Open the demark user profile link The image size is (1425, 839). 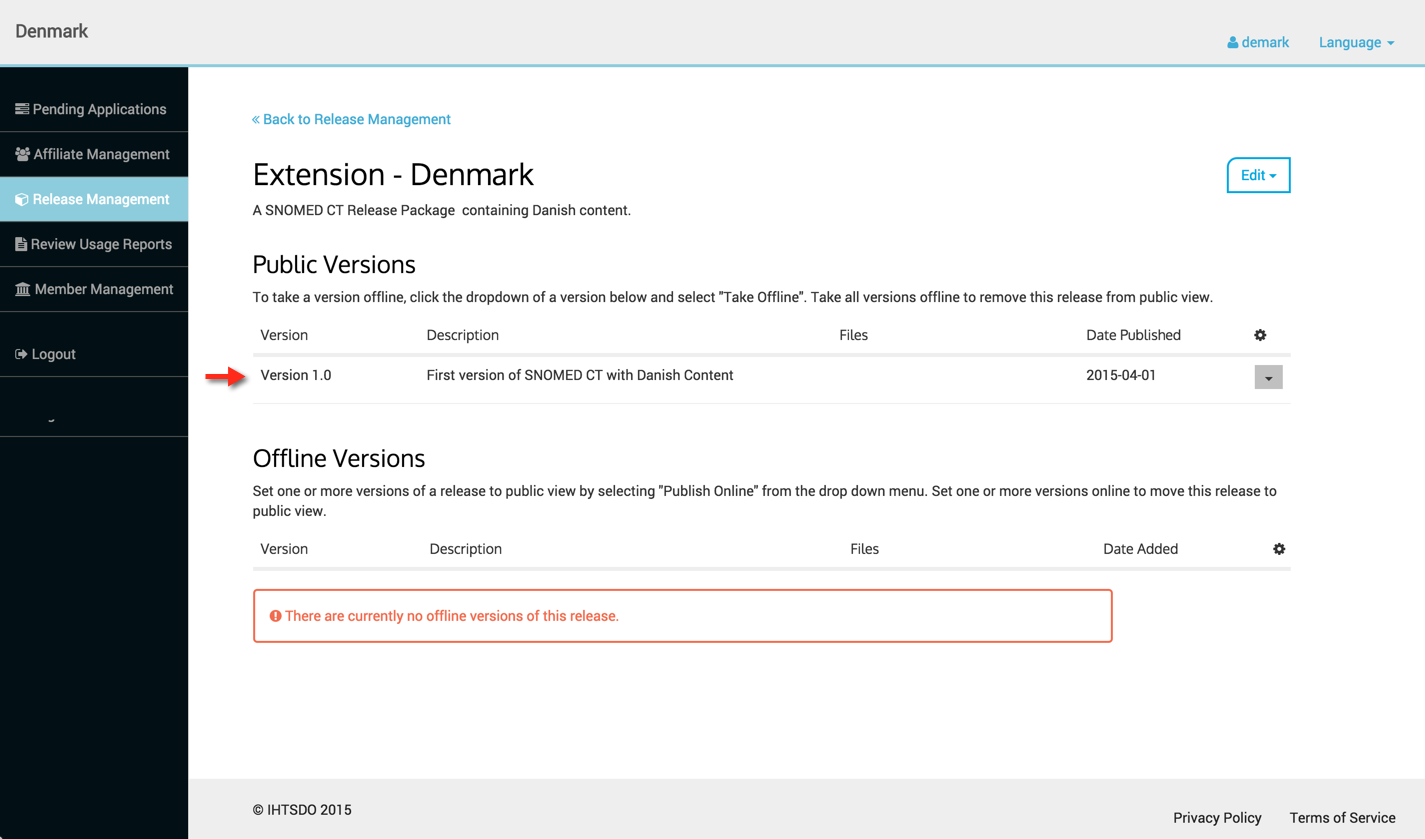tap(1258, 43)
